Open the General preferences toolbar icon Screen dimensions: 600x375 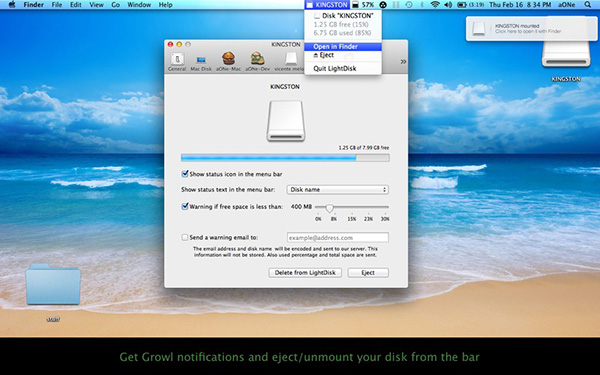[177, 61]
